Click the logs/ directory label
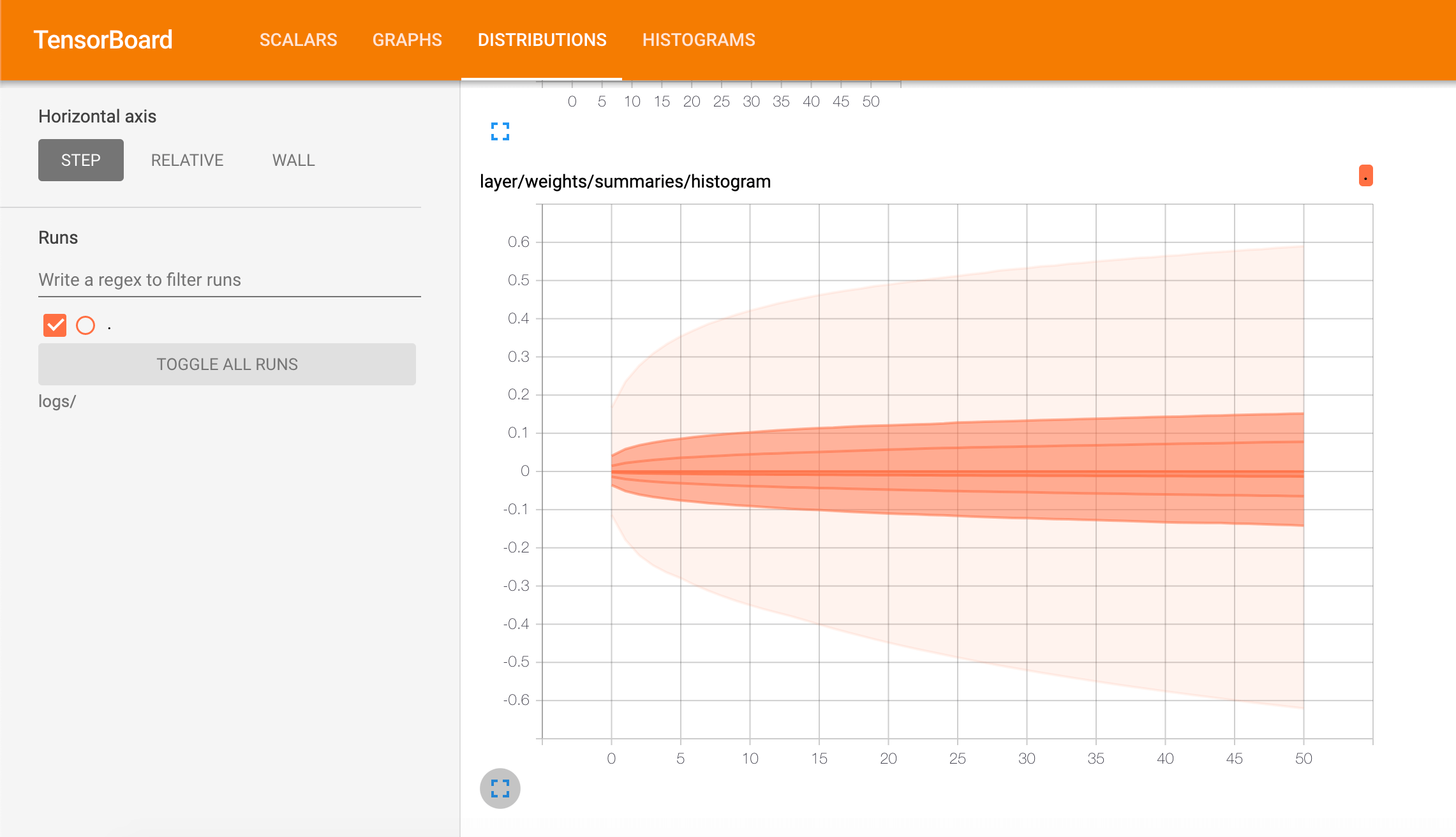The height and width of the screenshot is (837, 1456). 57,401
